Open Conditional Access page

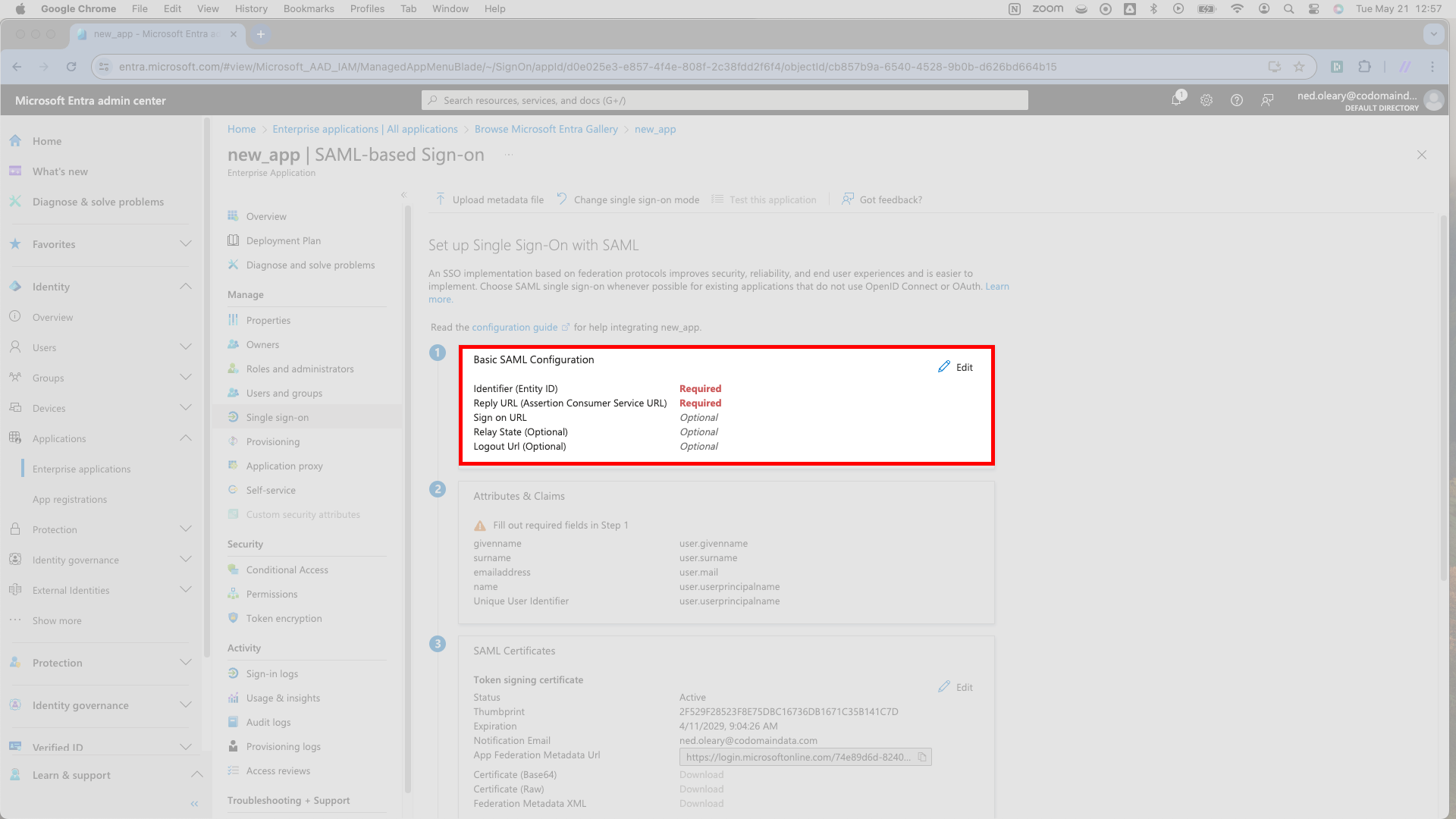click(287, 570)
